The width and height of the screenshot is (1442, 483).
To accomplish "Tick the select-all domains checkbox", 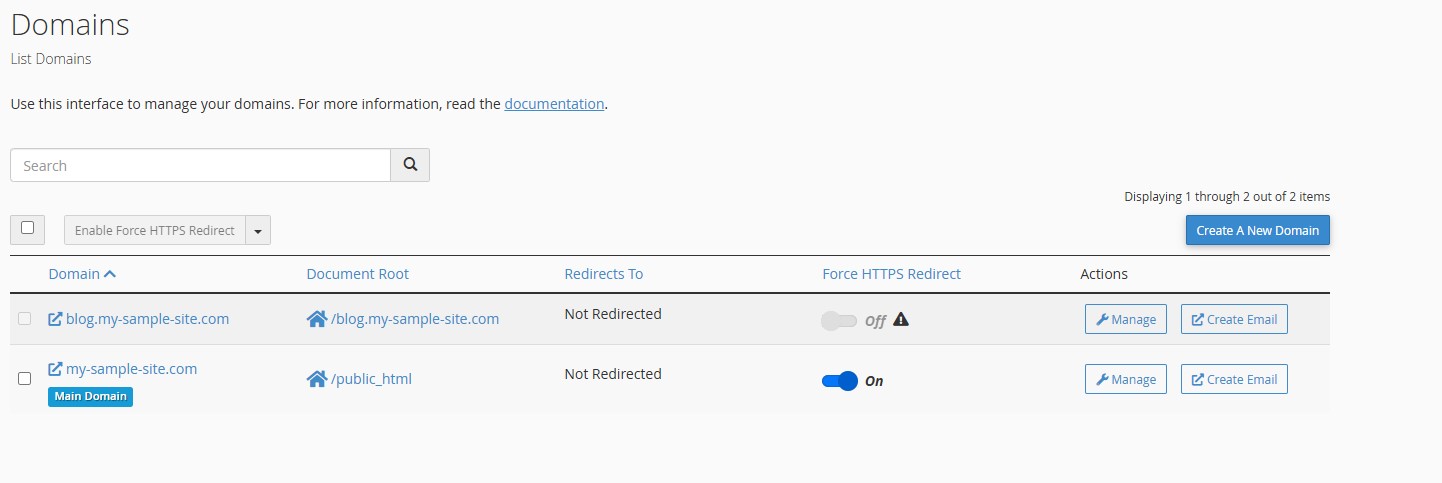I will pos(27,228).
